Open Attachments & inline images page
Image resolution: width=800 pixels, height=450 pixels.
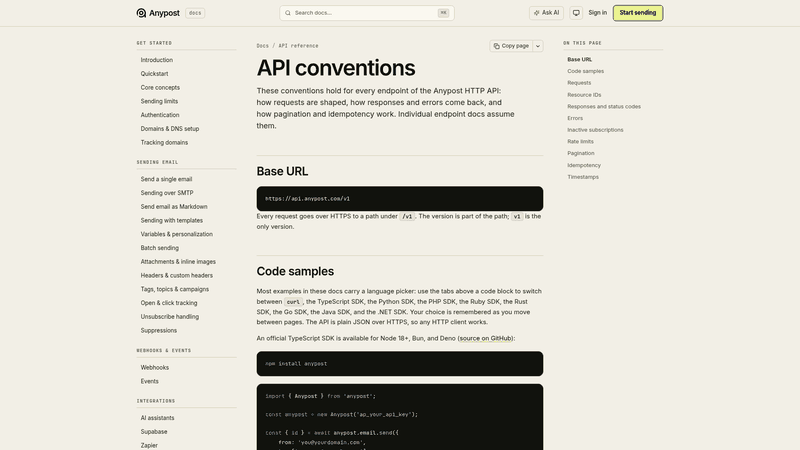click(x=178, y=262)
